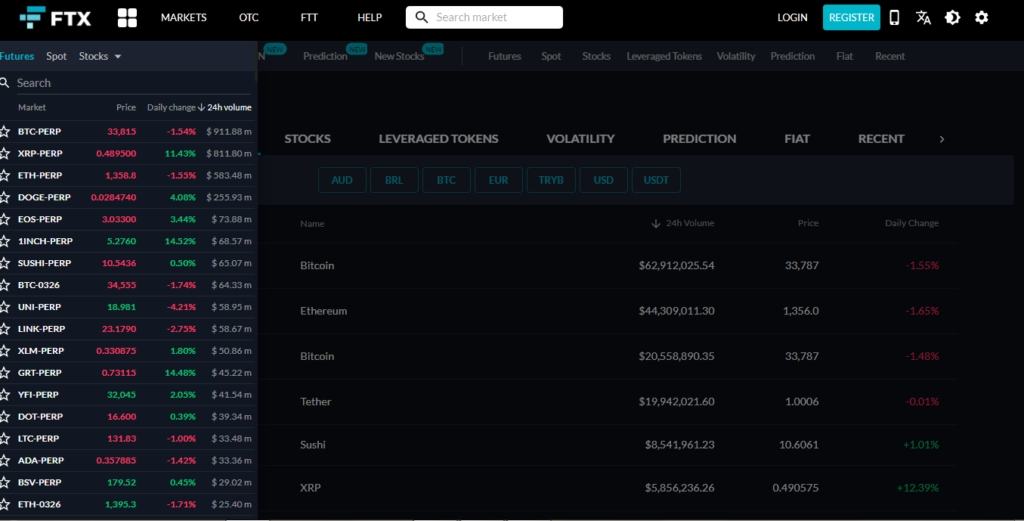Filter markets by EUR currency

pyautogui.click(x=498, y=180)
